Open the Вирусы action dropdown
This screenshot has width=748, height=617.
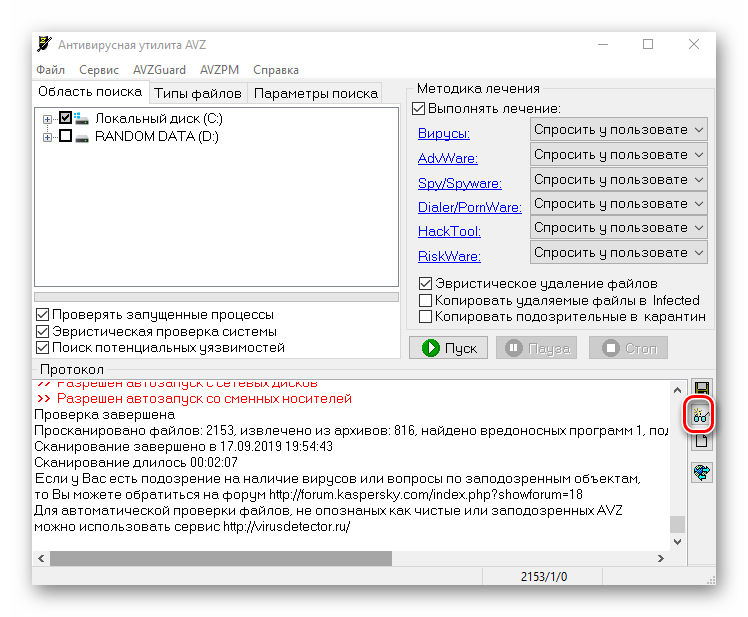click(618, 129)
